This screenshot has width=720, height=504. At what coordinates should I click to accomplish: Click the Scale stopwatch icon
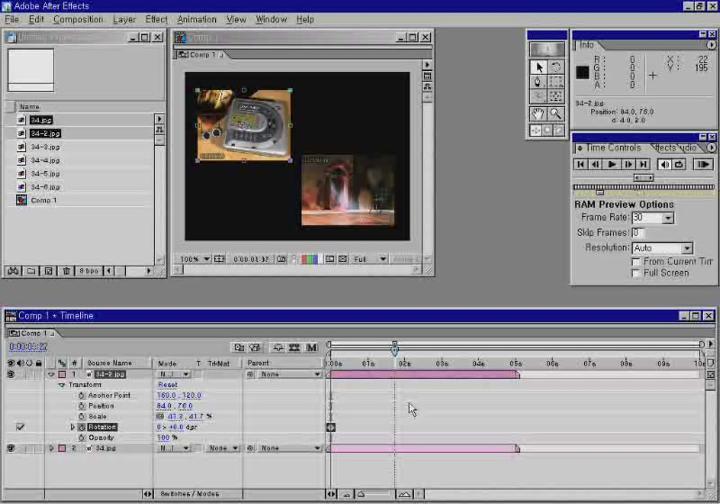pos(82,417)
